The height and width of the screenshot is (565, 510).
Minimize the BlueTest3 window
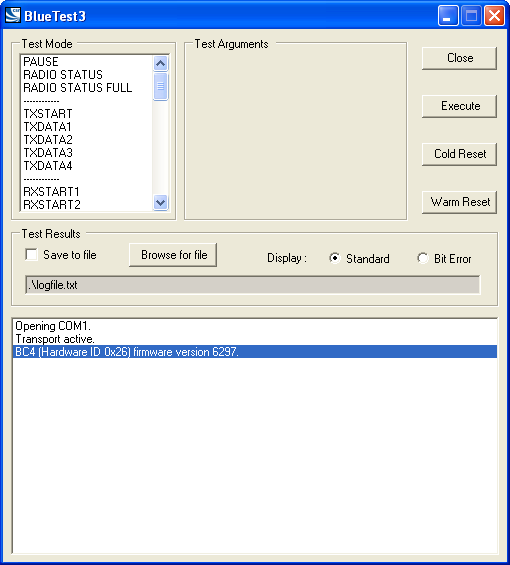pyautogui.click(x=448, y=16)
